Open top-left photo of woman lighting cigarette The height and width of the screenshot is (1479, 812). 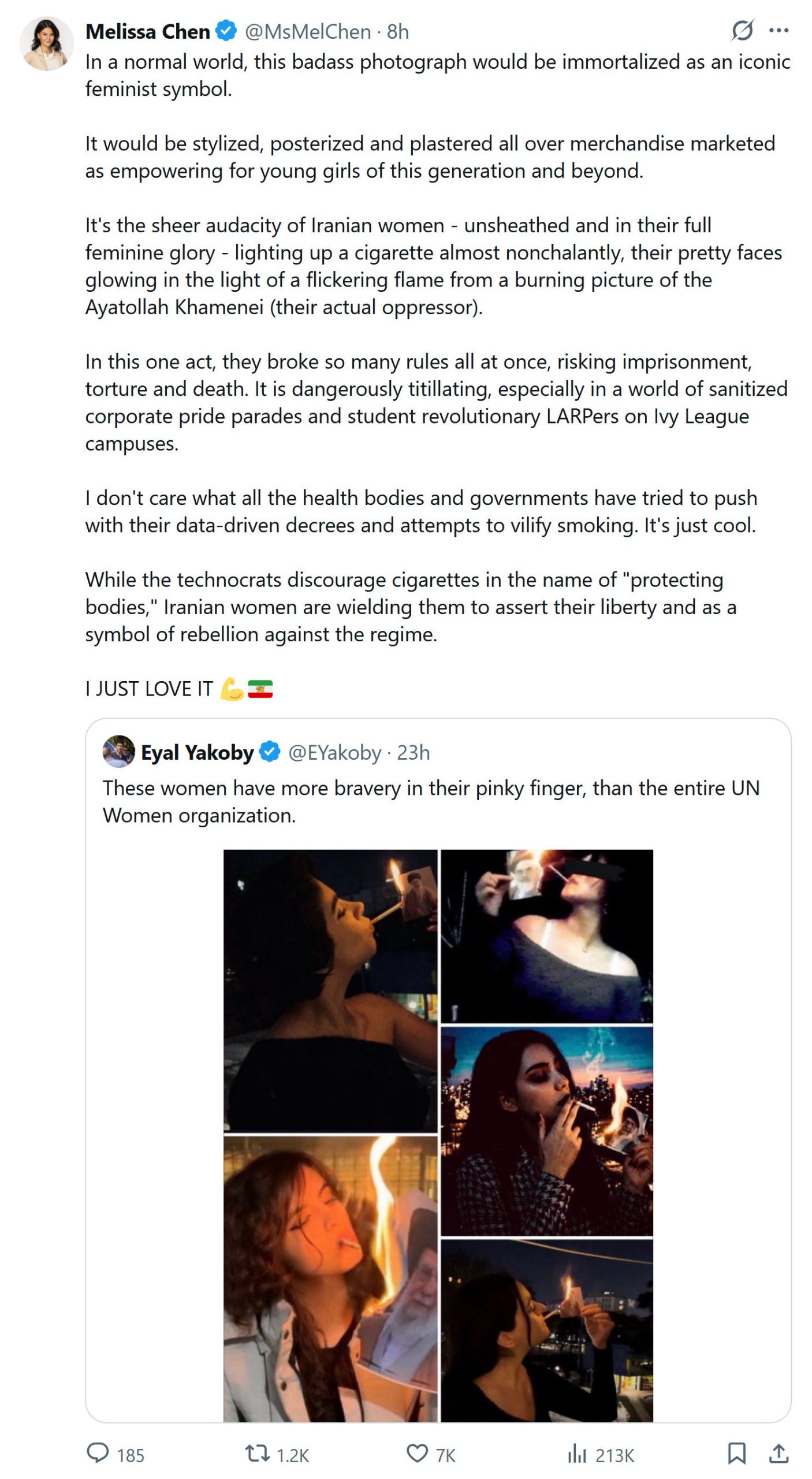(330, 990)
